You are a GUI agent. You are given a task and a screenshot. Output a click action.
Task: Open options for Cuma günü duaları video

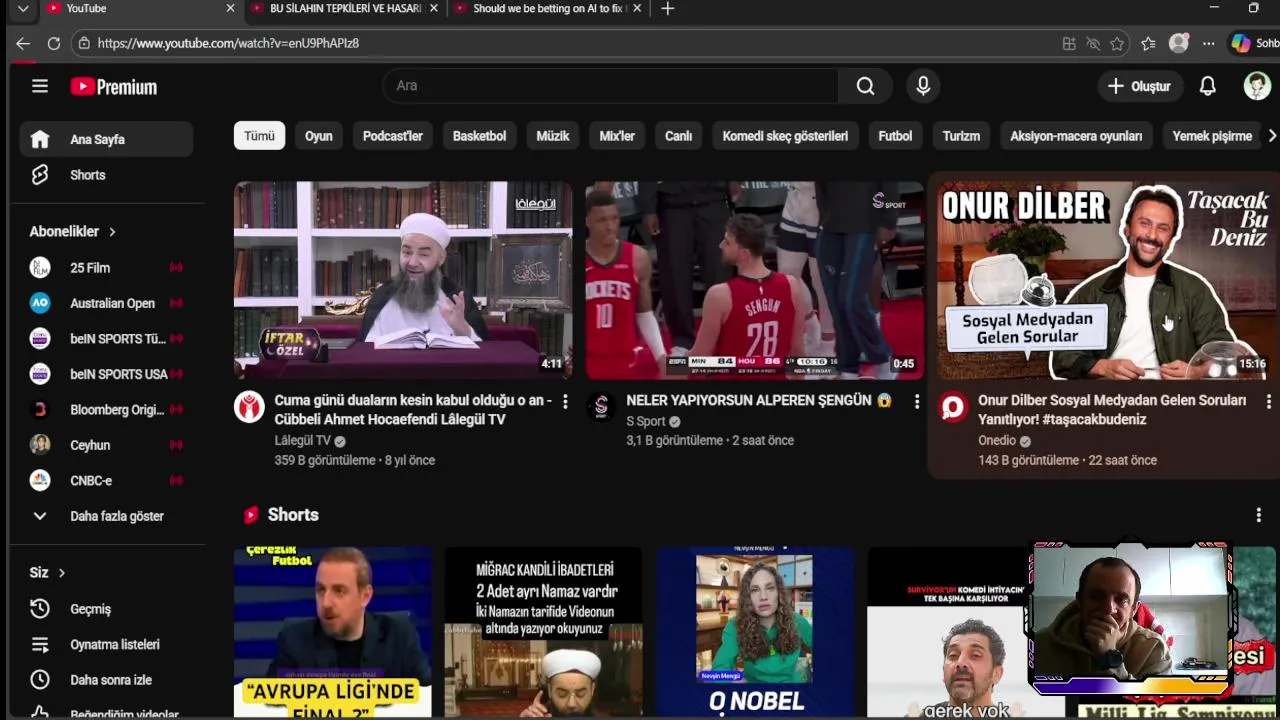coord(565,401)
